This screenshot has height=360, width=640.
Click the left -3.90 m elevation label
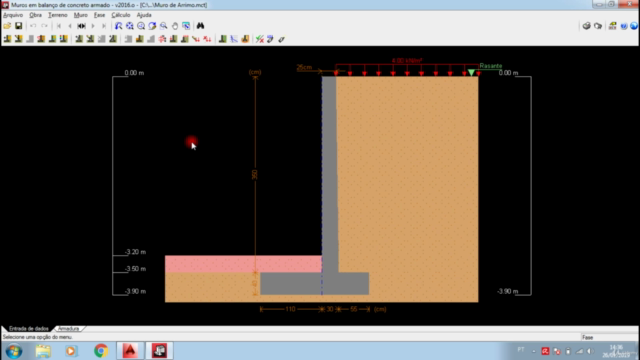click(x=135, y=291)
